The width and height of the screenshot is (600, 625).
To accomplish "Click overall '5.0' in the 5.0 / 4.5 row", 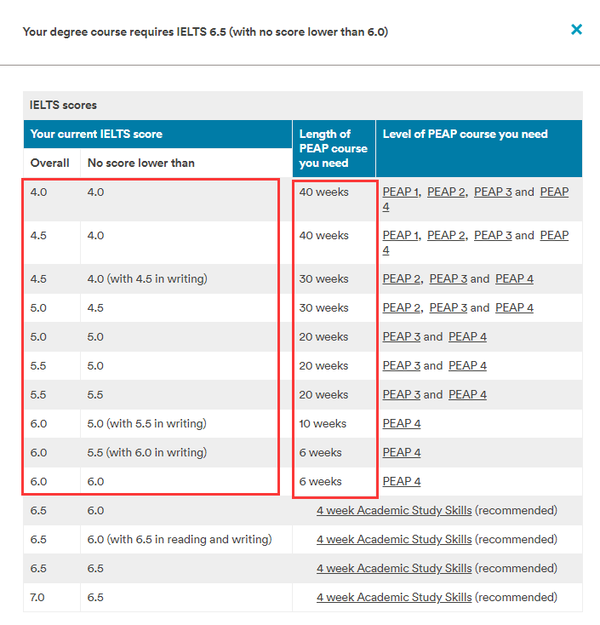I will point(39,308).
